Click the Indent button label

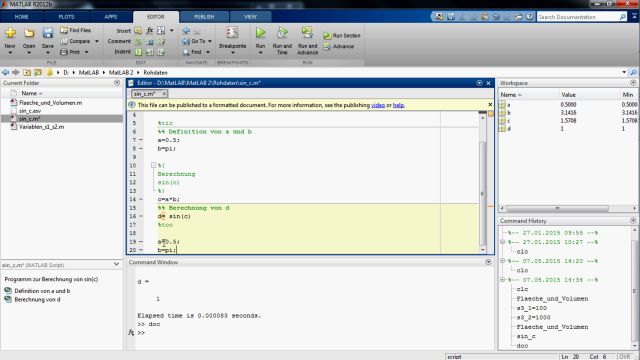[x=122, y=52]
